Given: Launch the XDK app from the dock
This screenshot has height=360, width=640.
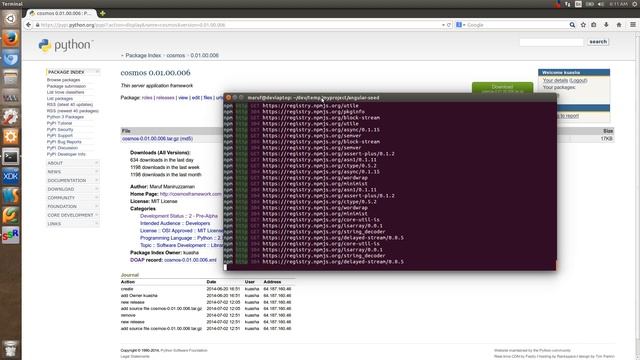Looking at the screenshot, I should [x=11, y=176].
